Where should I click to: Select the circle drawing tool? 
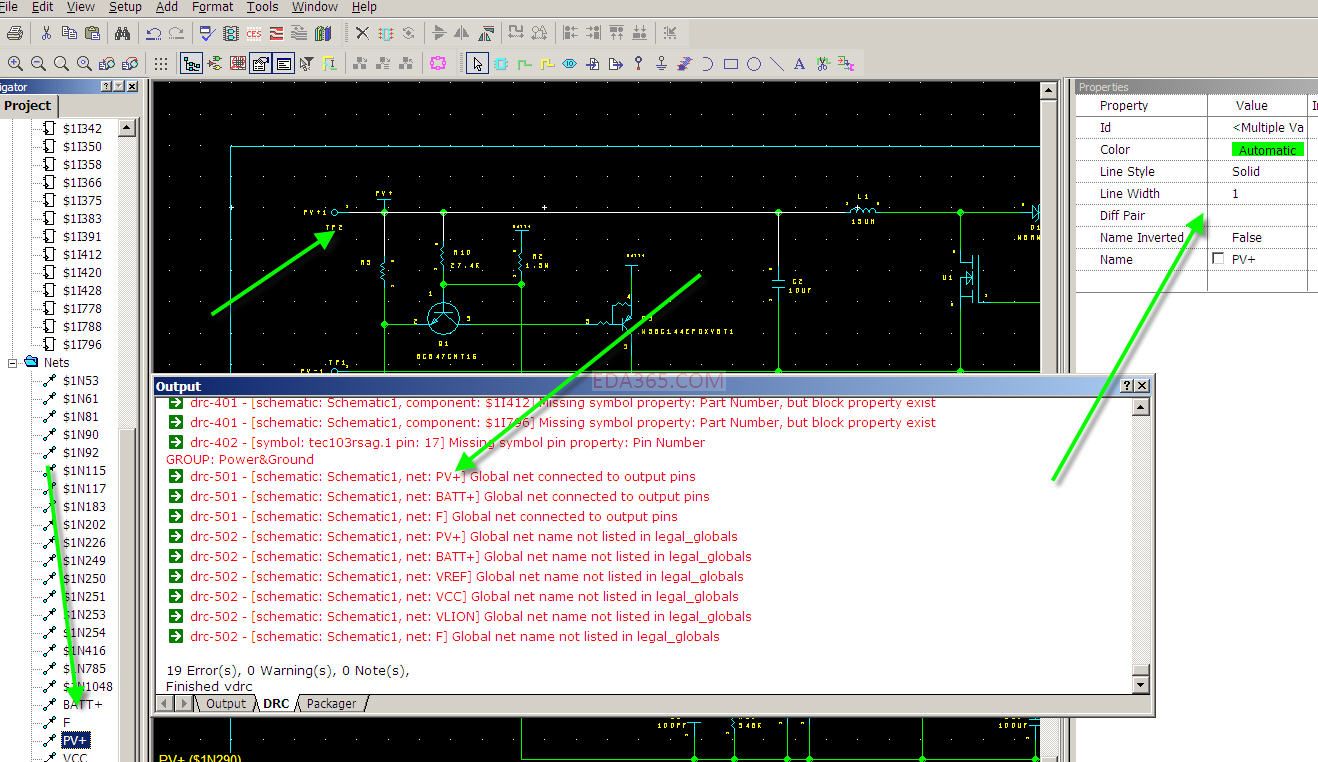coord(754,64)
